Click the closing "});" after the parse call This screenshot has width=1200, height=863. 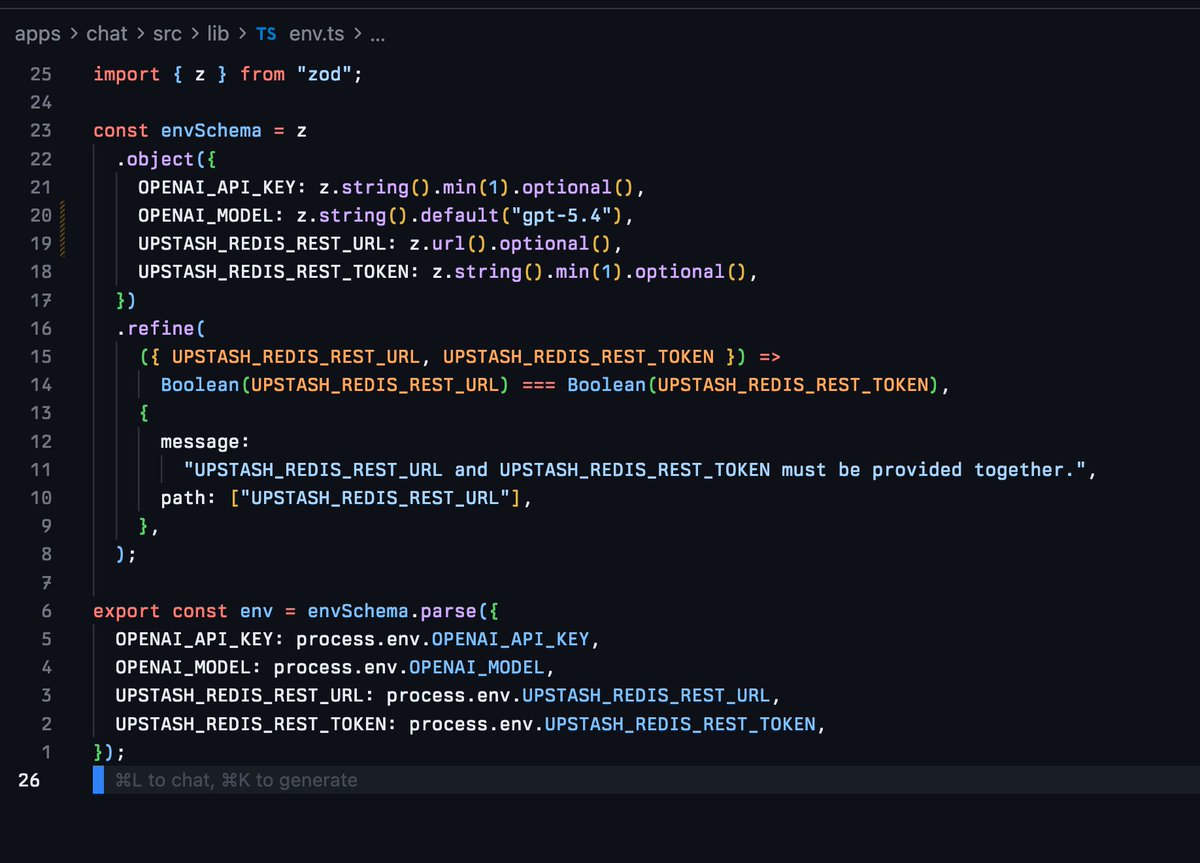(x=110, y=752)
